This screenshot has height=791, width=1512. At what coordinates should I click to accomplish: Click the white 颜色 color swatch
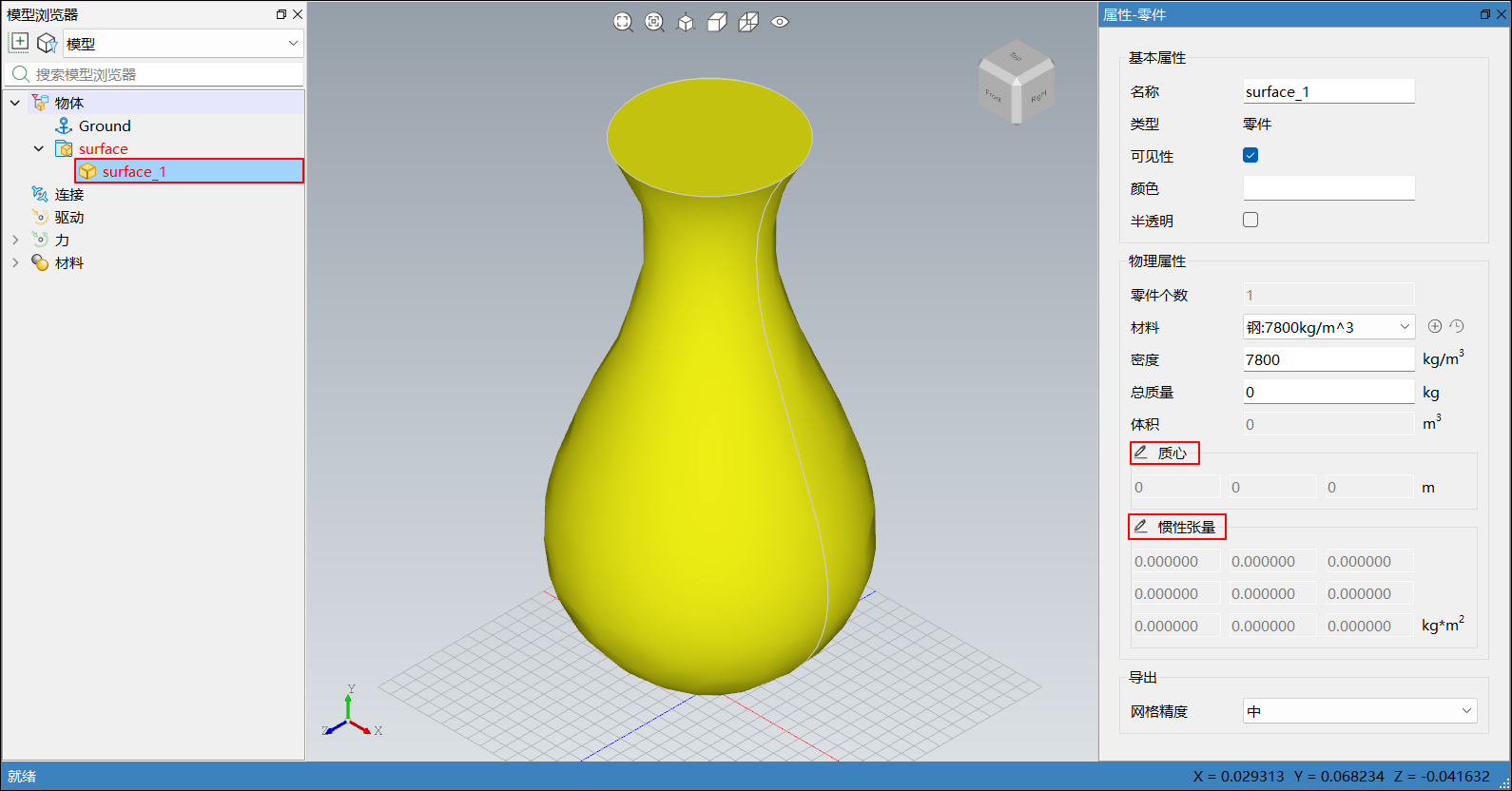1328,188
